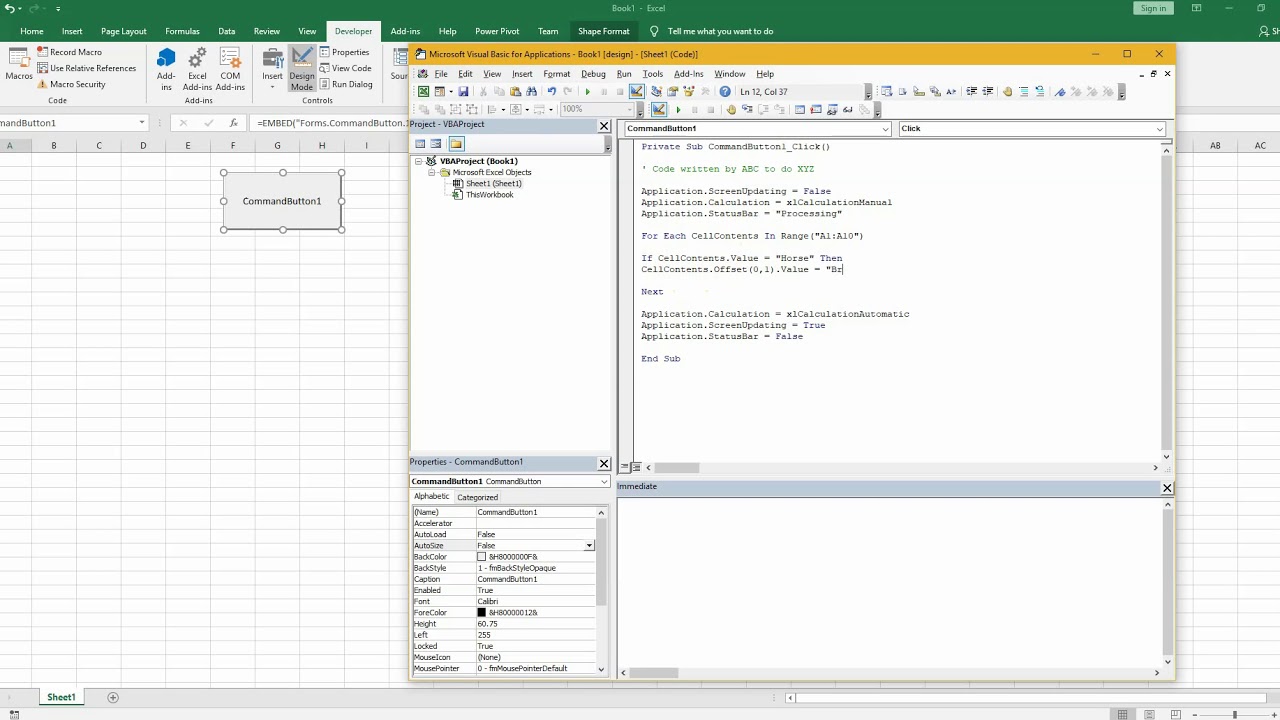Open the Click procedure dropdown in code window
Screen dimensions: 1280x720
(x=1159, y=129)
